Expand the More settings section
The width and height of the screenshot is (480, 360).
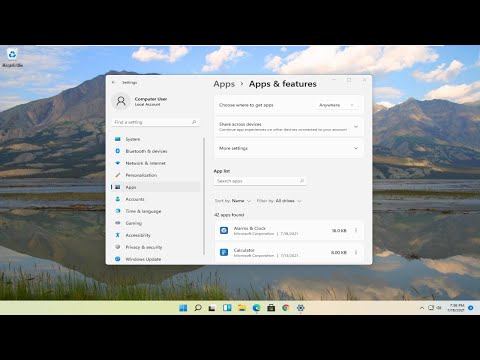(x=289, y=148)
